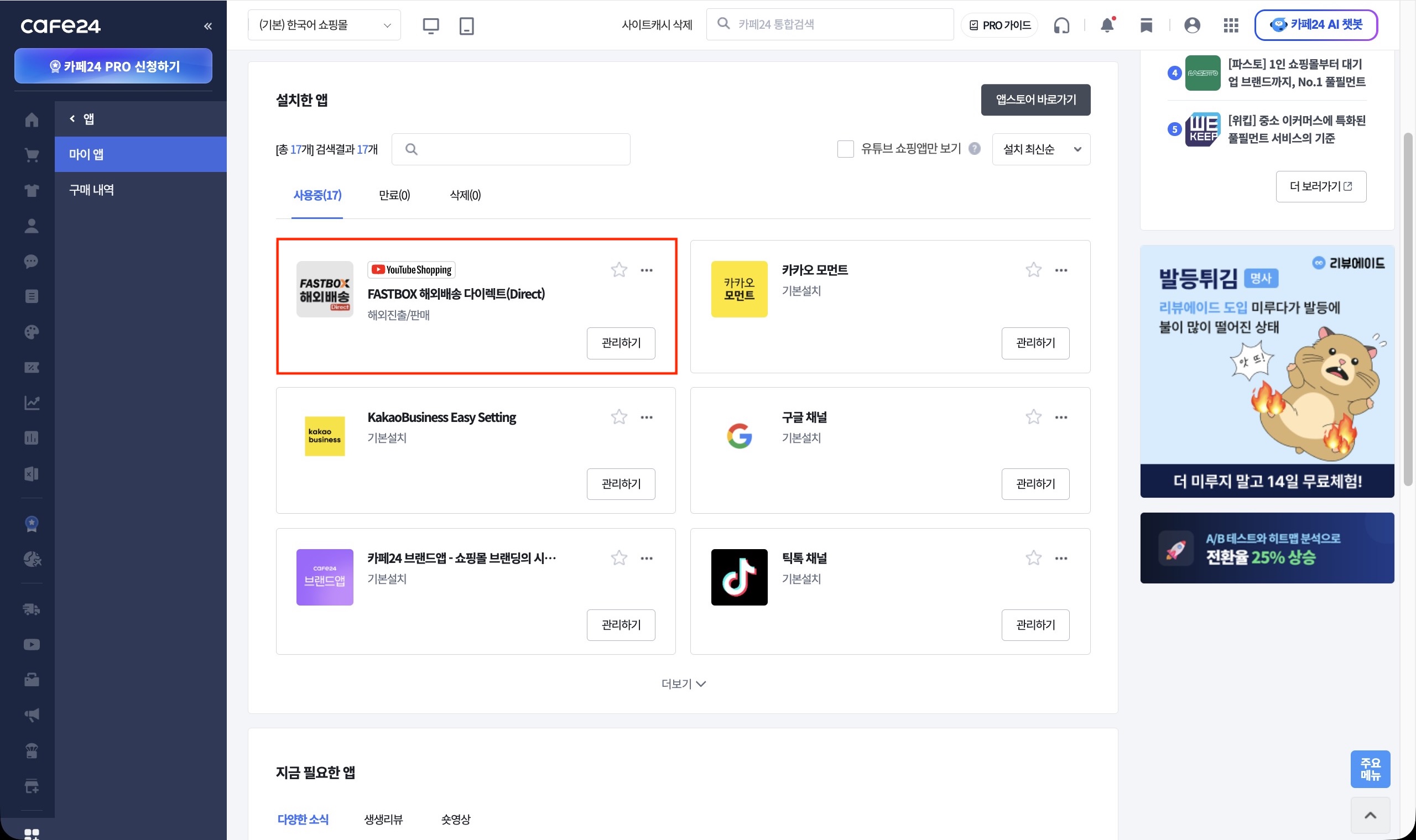Open the Excel file icon in sidebar
The height and width of the screenshot is (840, 1416).
32,474
